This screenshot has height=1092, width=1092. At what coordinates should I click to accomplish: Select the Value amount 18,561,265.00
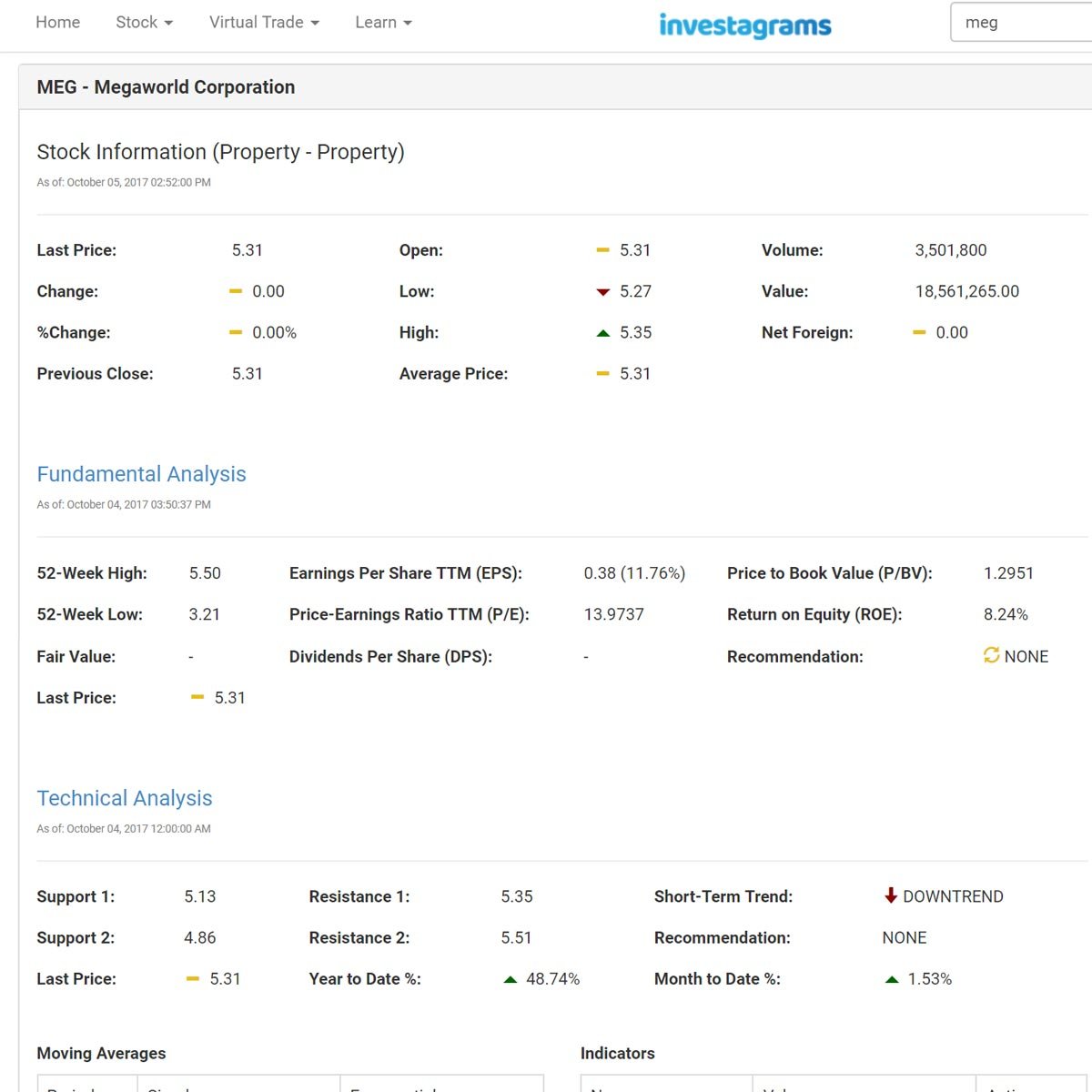[967, 291]
